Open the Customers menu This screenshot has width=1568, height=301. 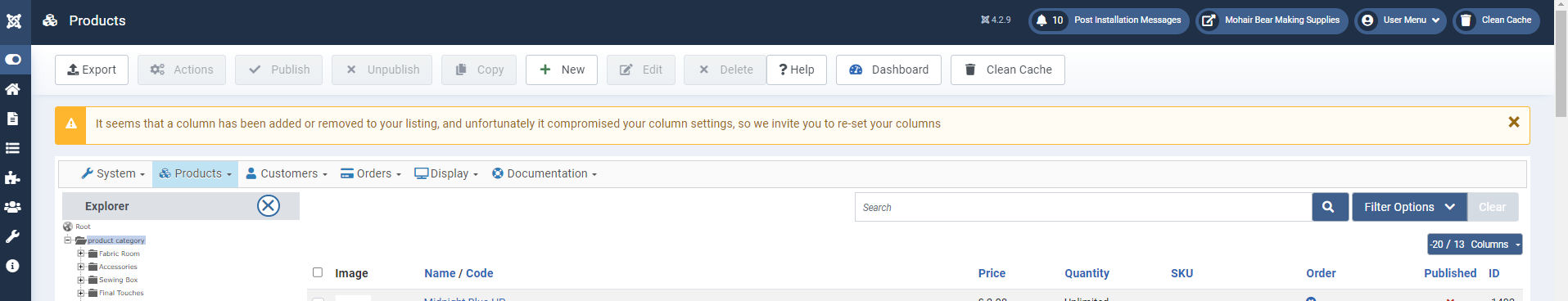pos(287,173)
